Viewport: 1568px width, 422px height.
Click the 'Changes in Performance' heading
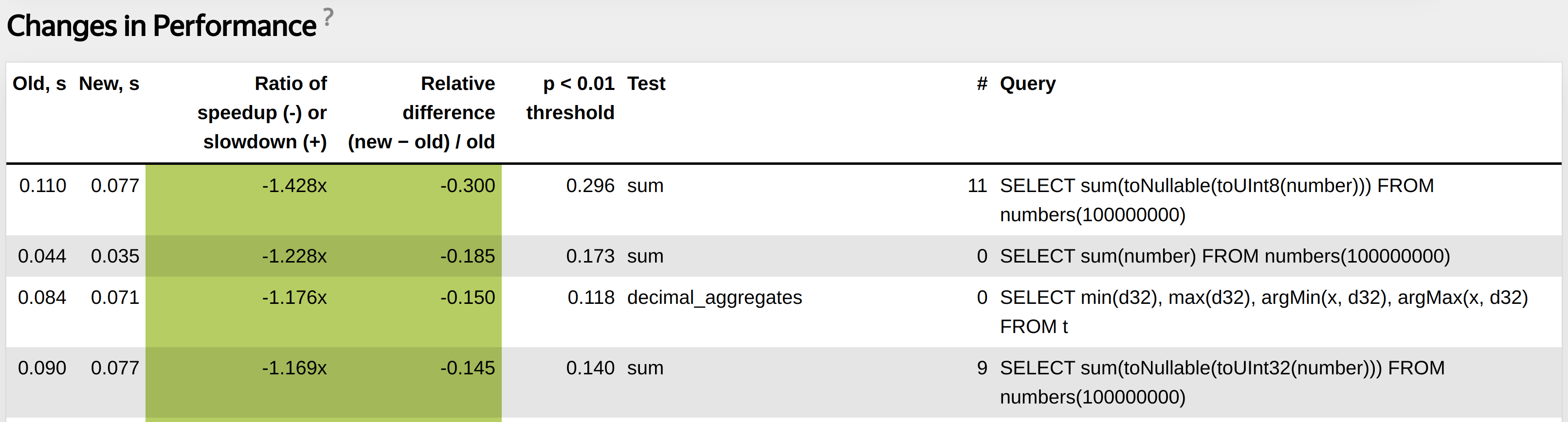point(161,26)
